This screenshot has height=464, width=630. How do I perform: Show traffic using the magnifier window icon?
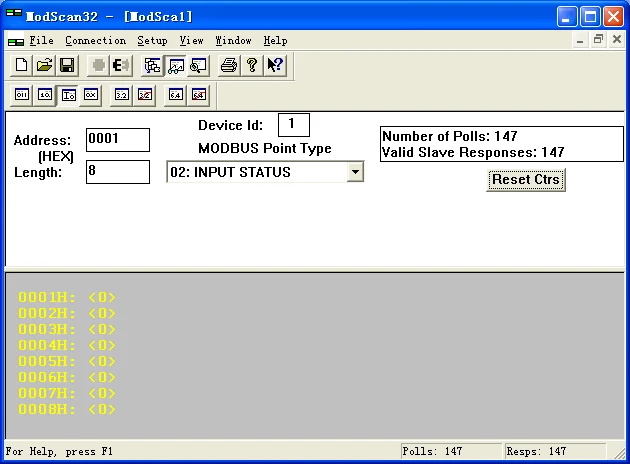tap(198, 65)
